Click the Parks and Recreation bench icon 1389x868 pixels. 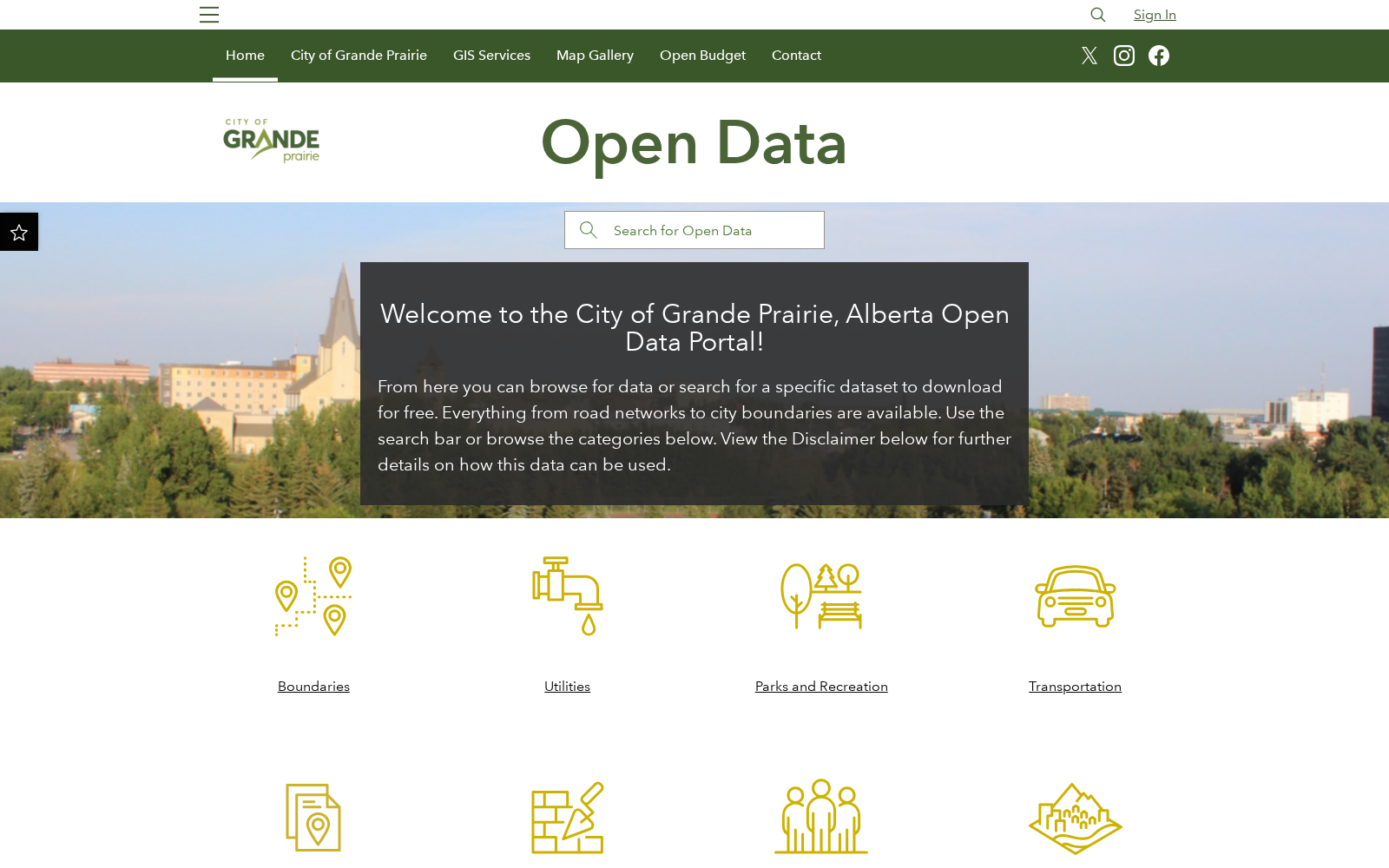tap(821, 596)
